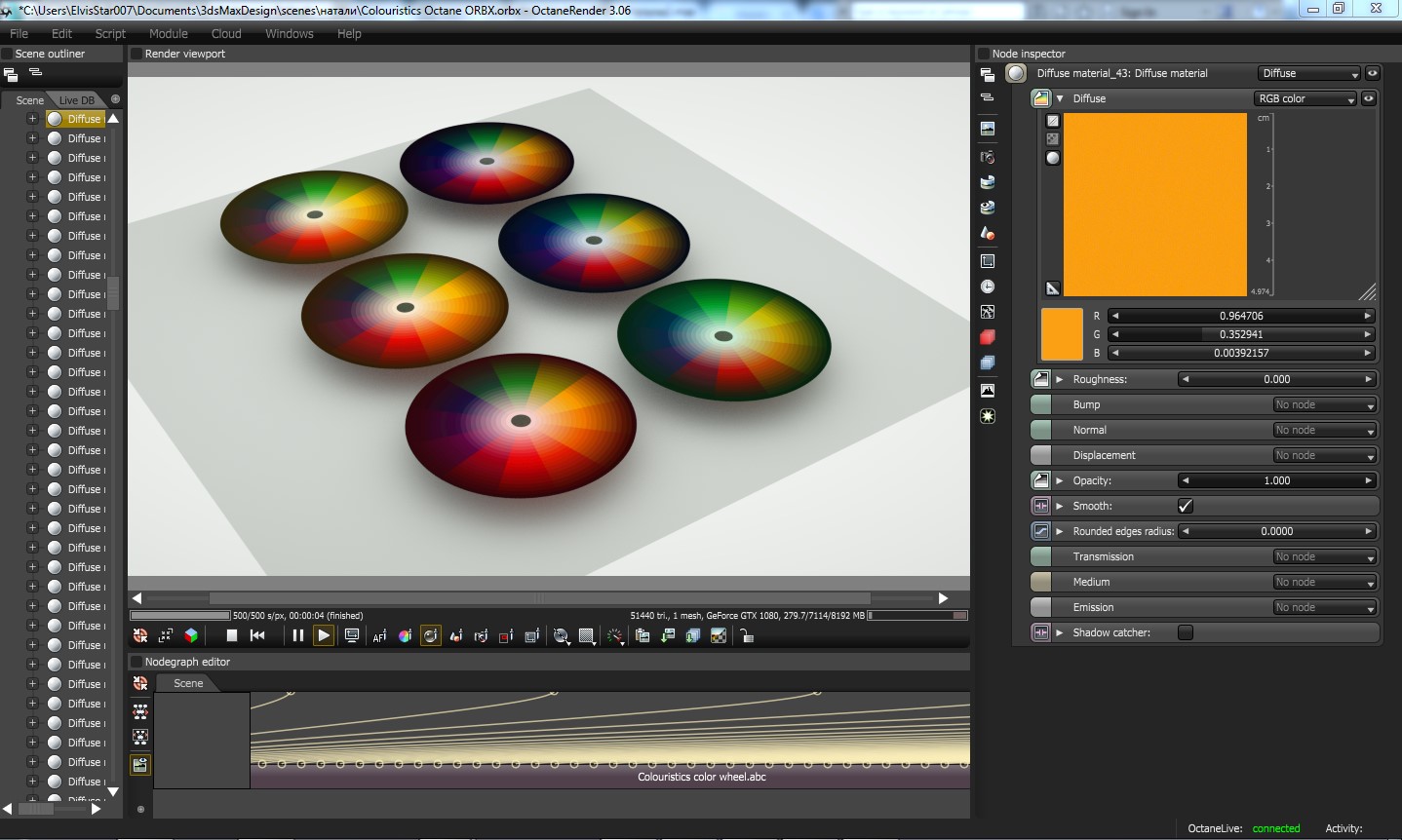Enable the Shadow catcher checkbox
Screen dimensions: 1402x840
[x=1186, y=632]
